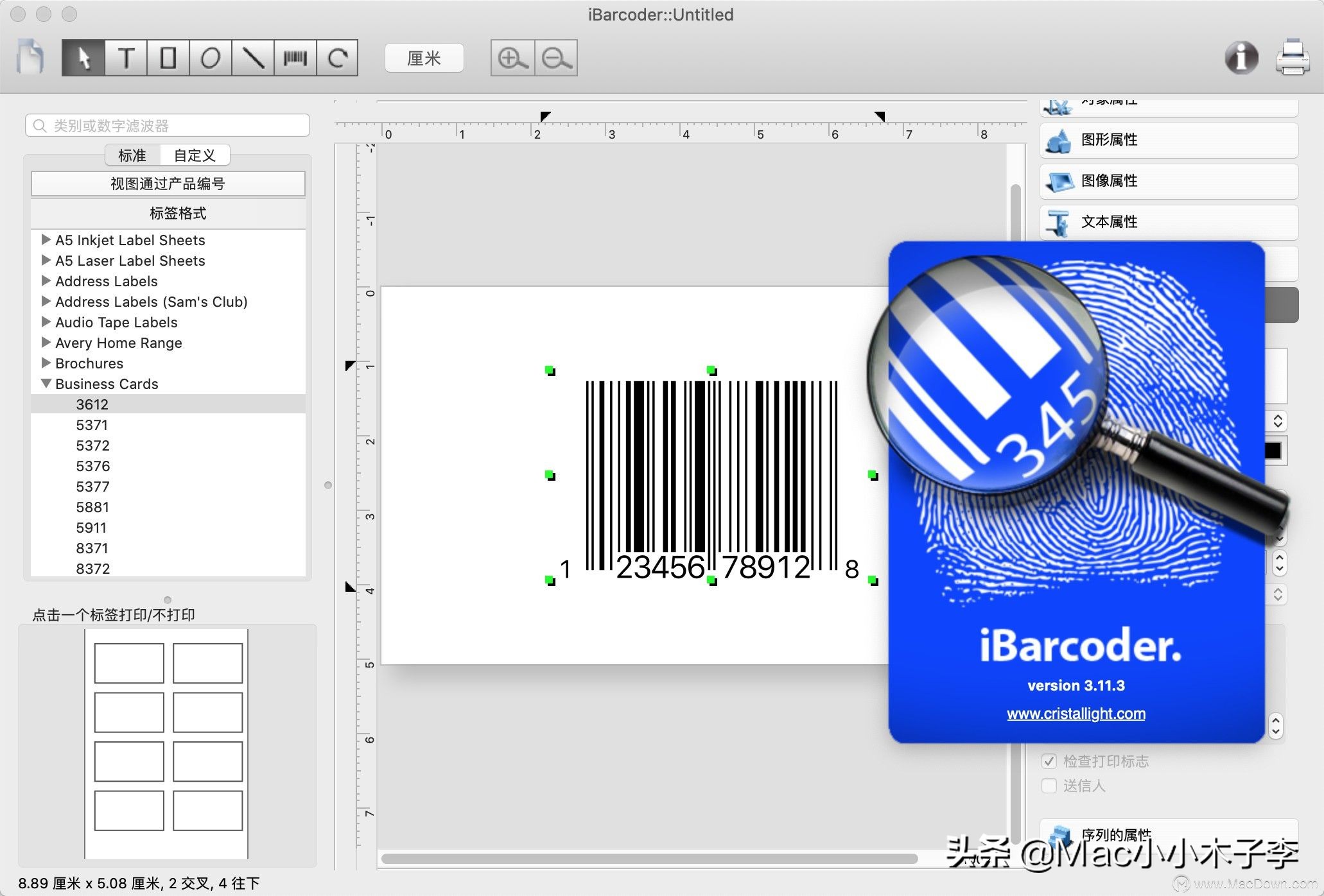Expand the Address Labels category
Image resolution: width=1324 pixels, height=896 pixels.
click(x=46, y=281)
